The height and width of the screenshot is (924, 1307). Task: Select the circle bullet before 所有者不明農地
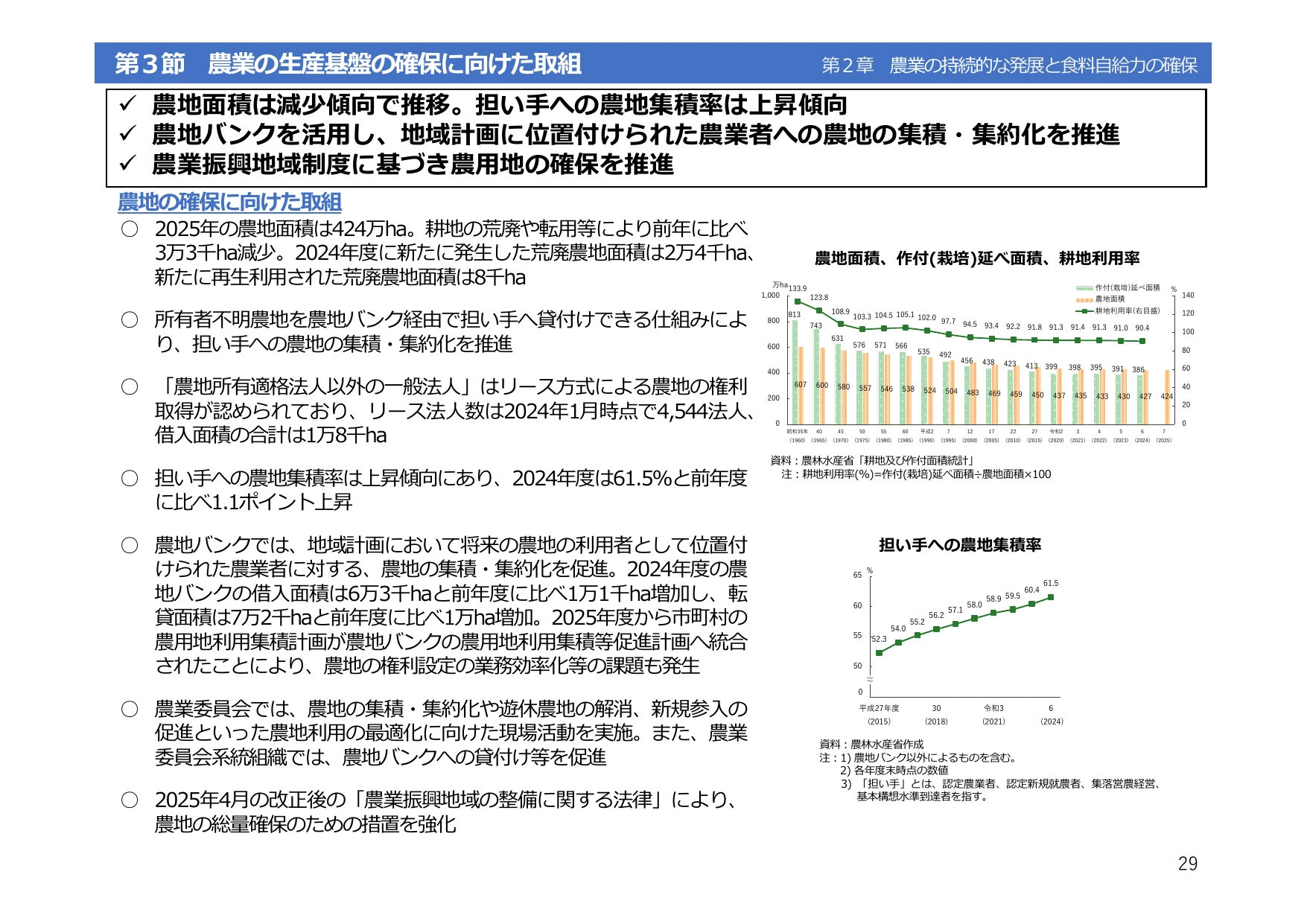click(130, 320)
